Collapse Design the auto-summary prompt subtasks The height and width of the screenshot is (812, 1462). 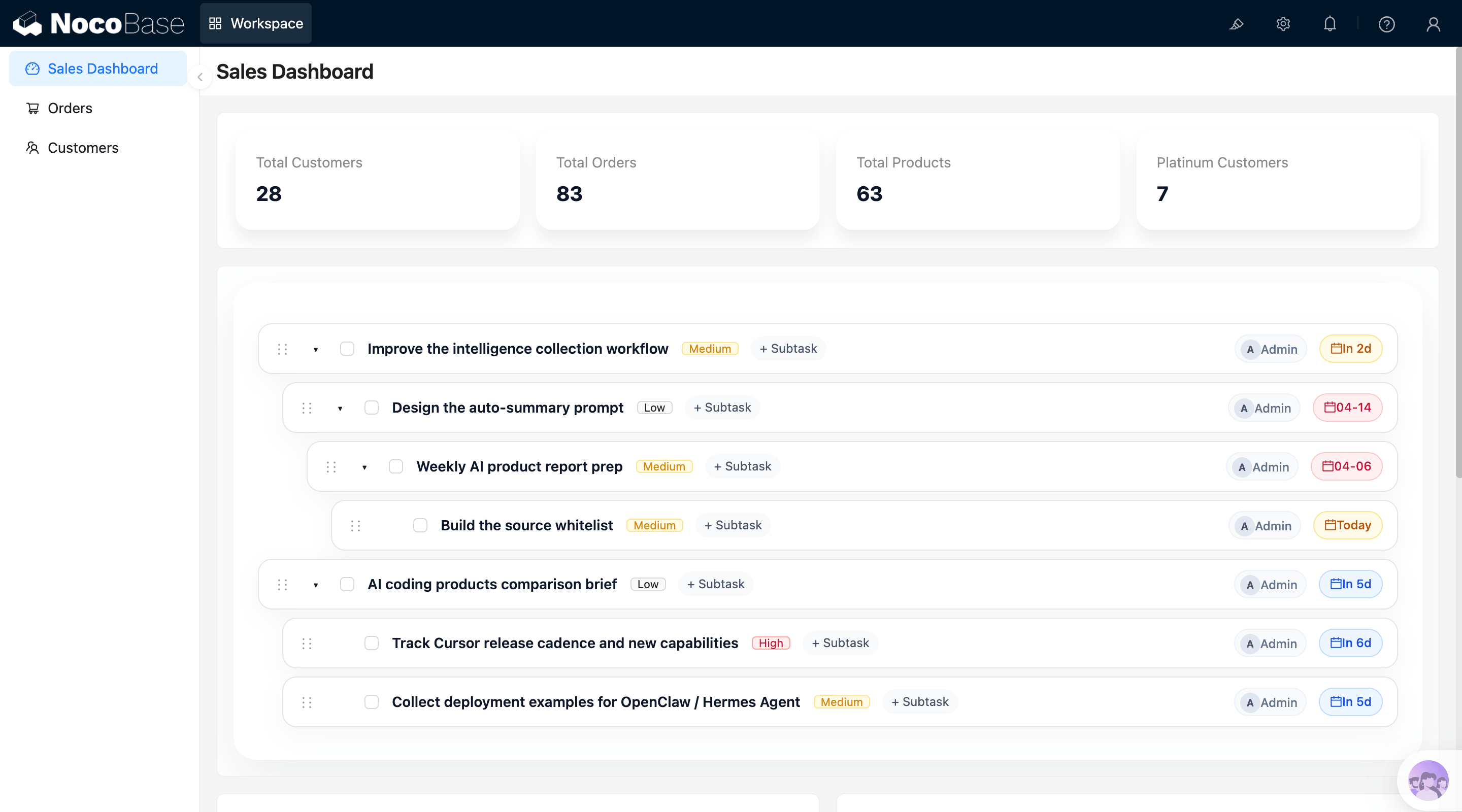click(x=340, y=409)
